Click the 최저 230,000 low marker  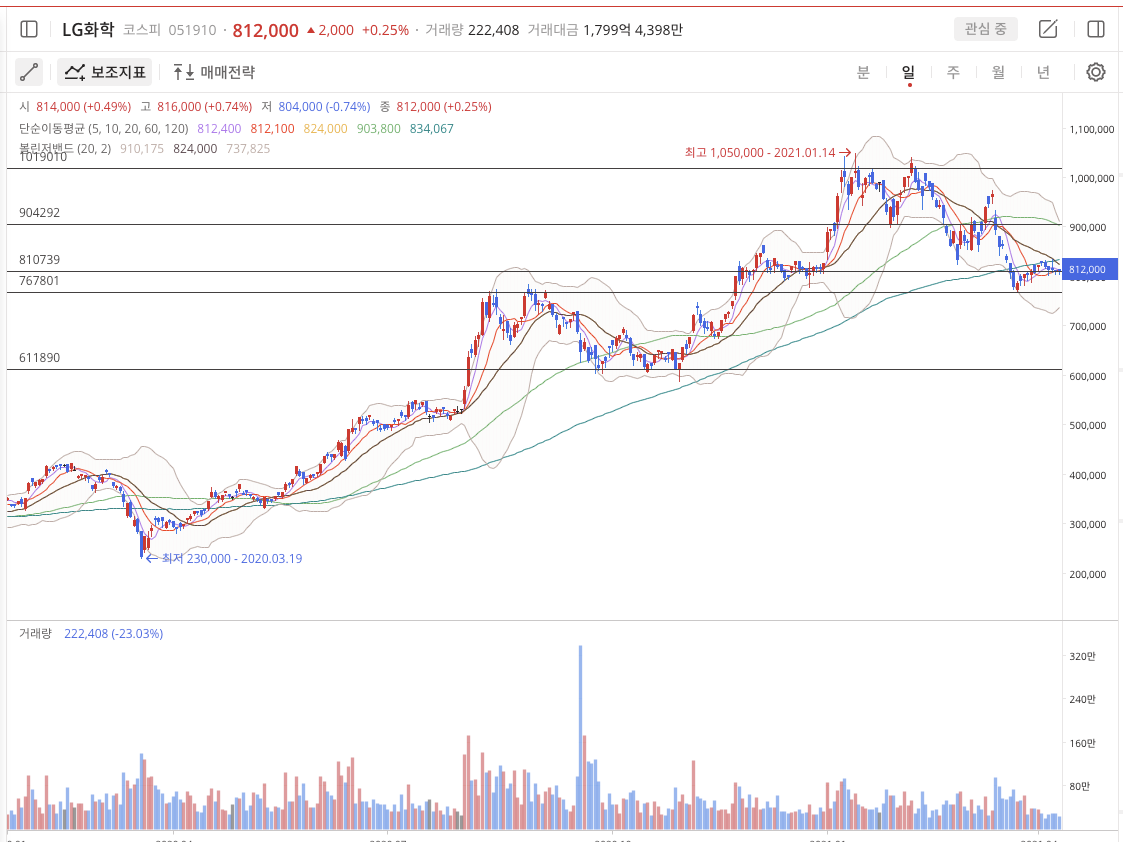224,558
